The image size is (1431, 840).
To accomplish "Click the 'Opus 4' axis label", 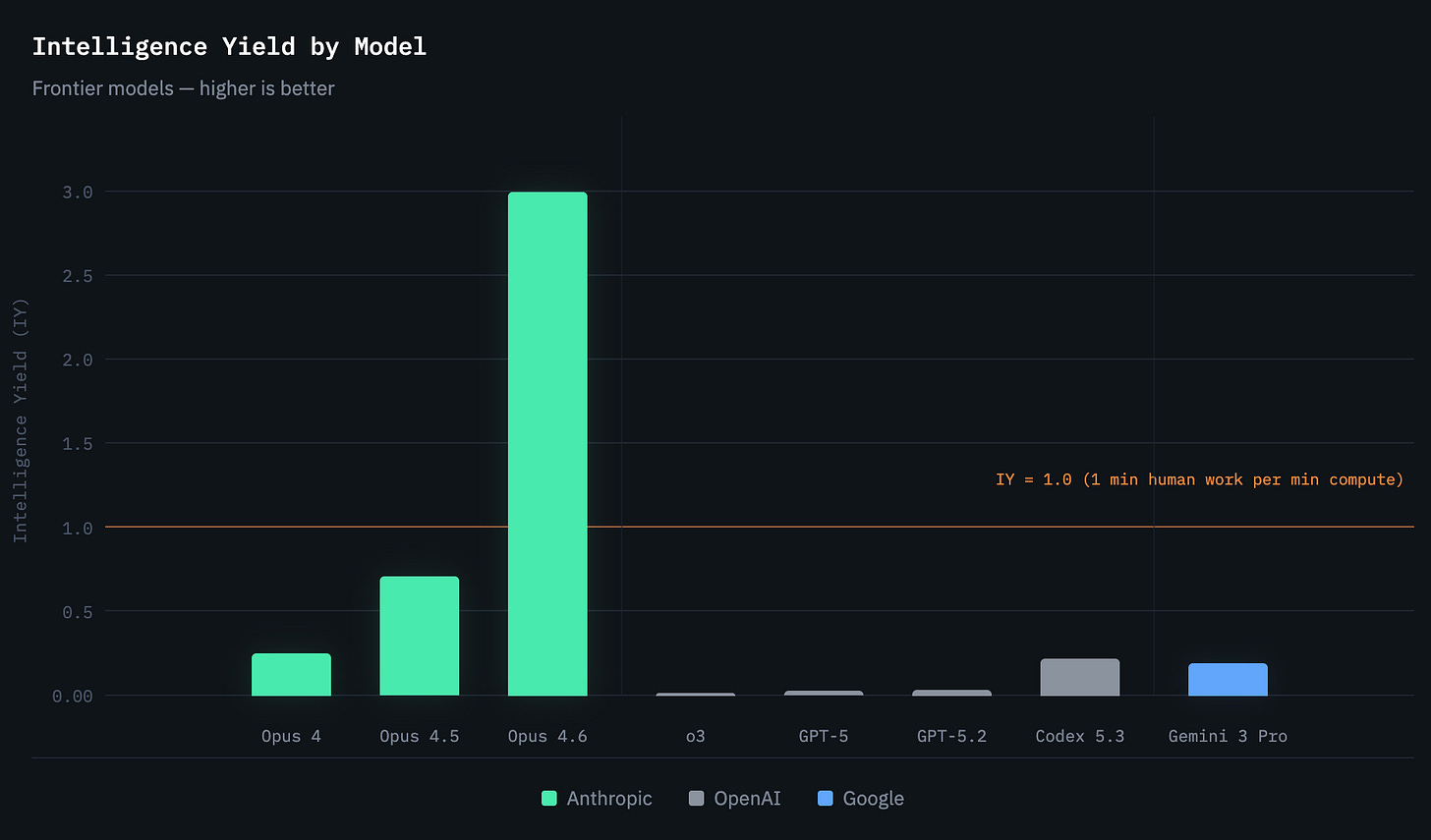I will 291,736.
